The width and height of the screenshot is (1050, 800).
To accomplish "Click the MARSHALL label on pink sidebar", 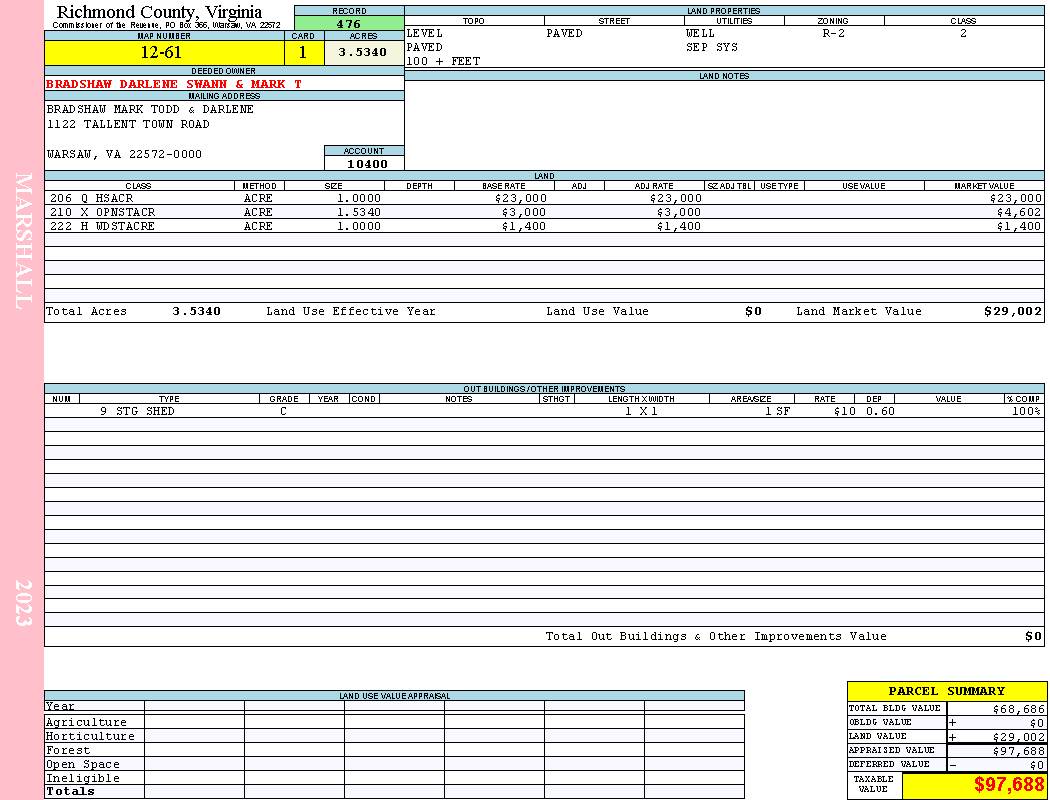I will 23,241.
